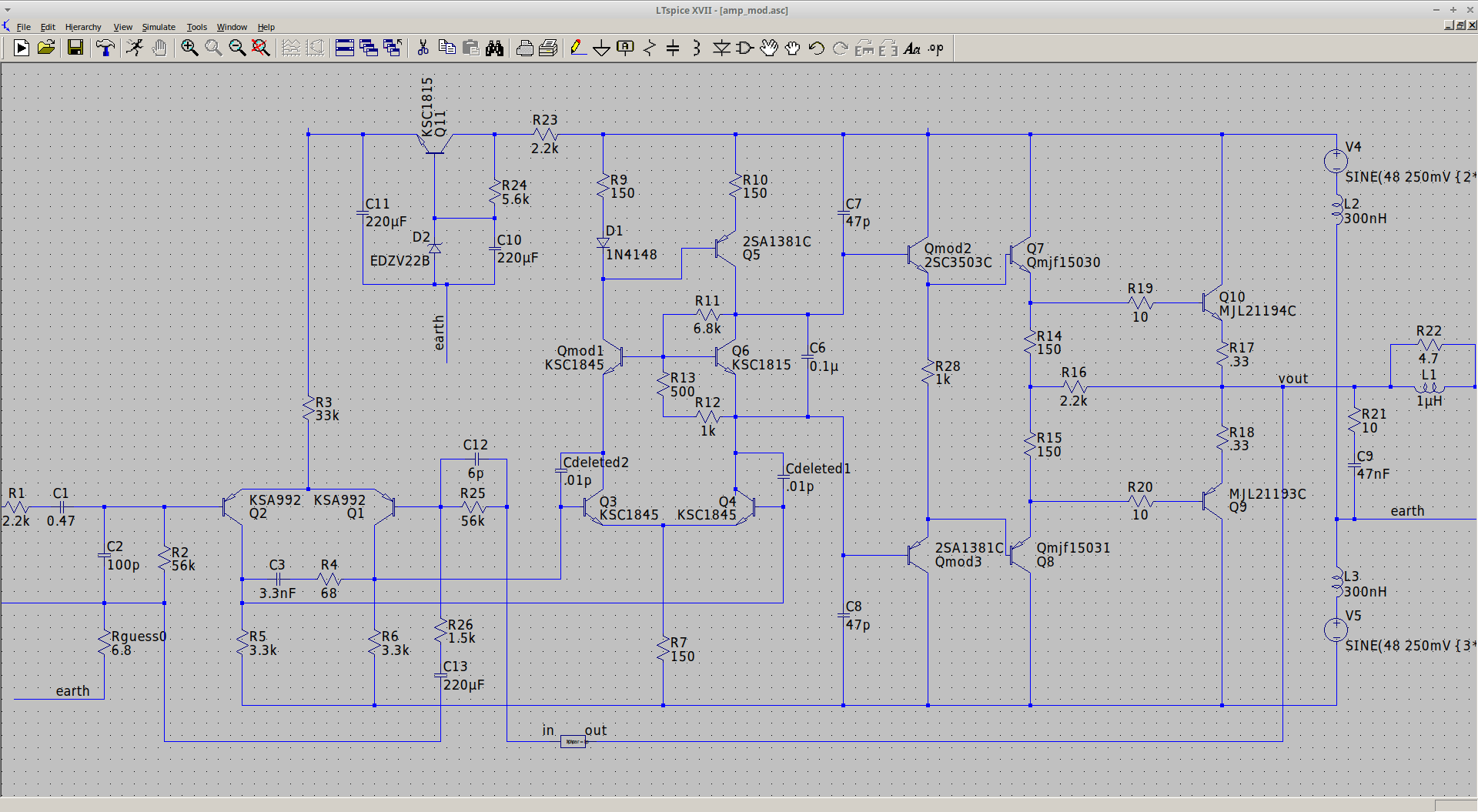Select the Qmjf15031 transistor label
Screen dimensions: 1478x812
pos(1073,548)
